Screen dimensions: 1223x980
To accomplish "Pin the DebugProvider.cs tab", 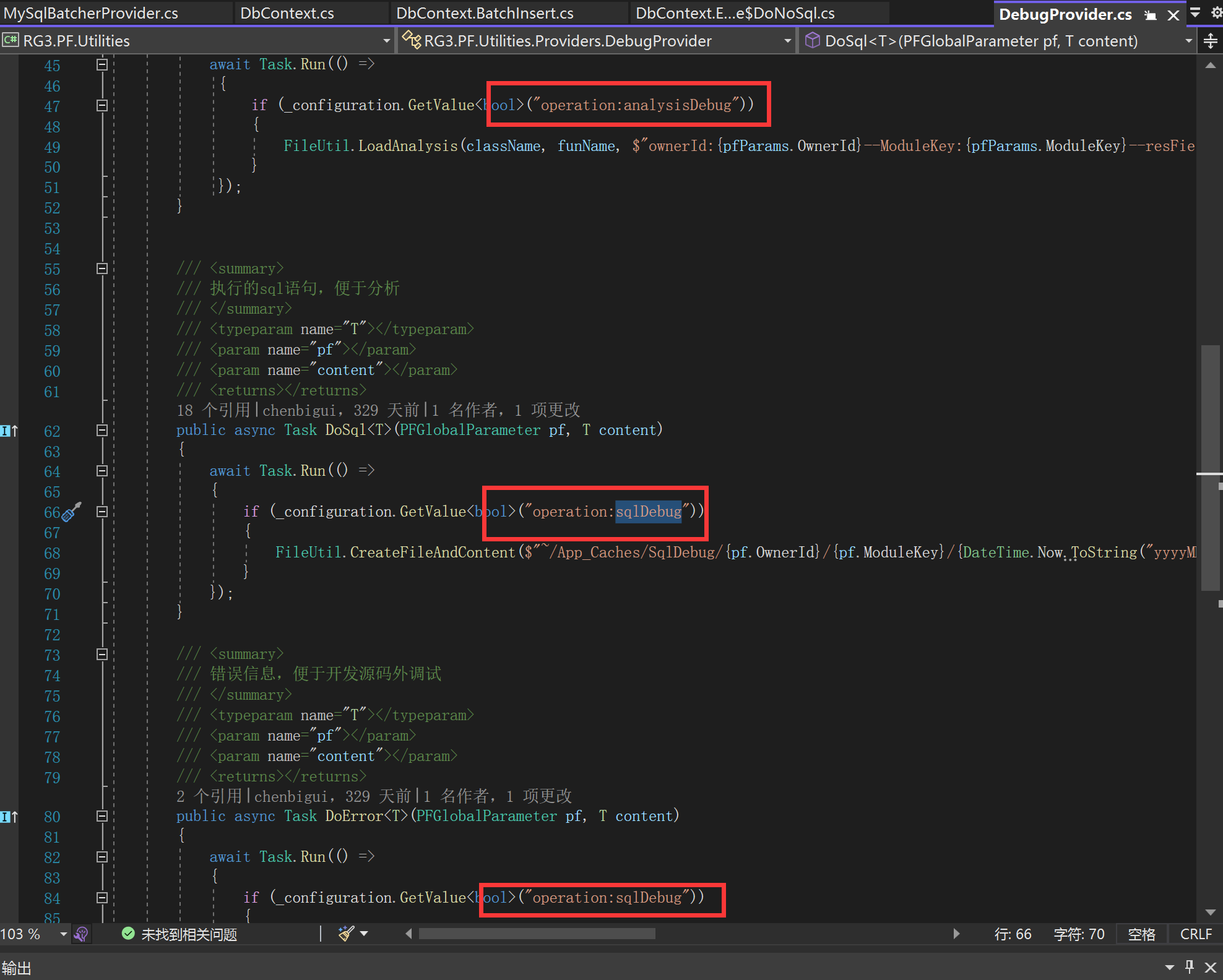I will pyautogui.click(x=1151, y=15).
